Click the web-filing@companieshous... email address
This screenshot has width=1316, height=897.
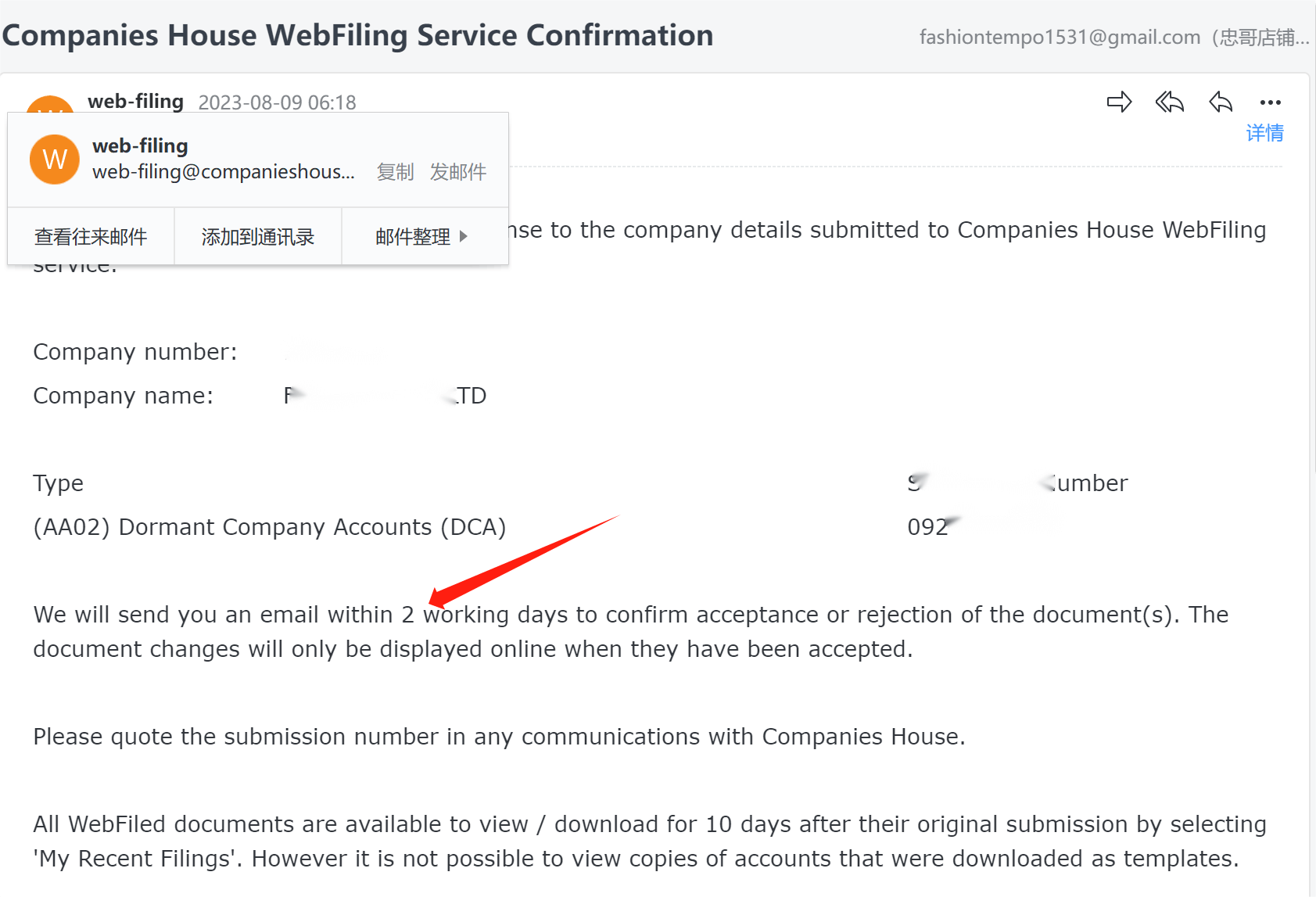tap(224, 172)
